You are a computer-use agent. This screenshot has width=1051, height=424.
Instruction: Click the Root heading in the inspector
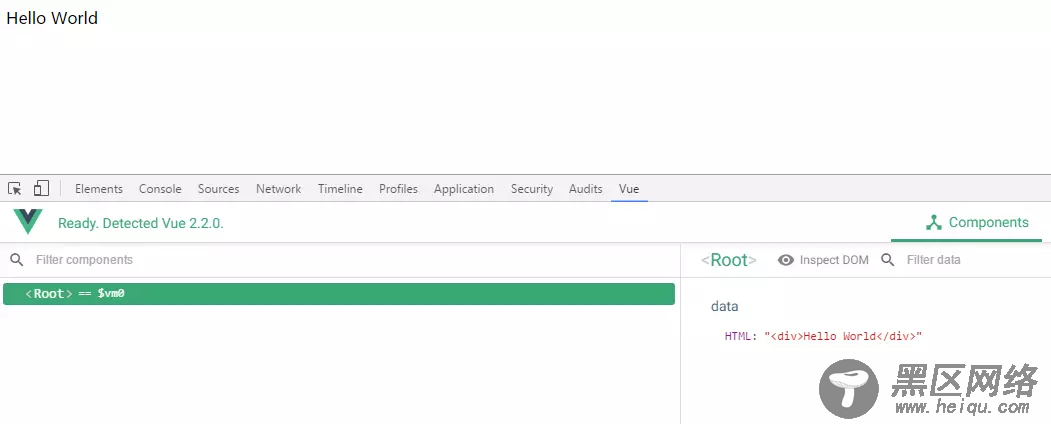(x=729, y=260)
